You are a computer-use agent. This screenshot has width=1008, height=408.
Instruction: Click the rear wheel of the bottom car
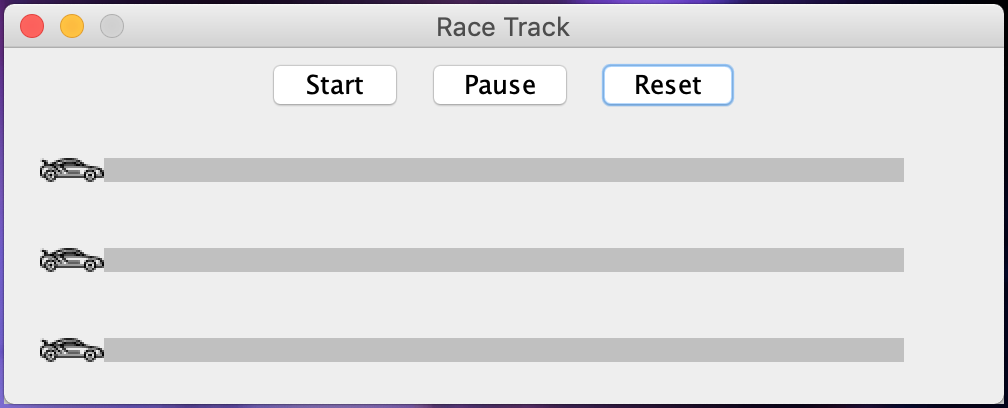point(50,355)
